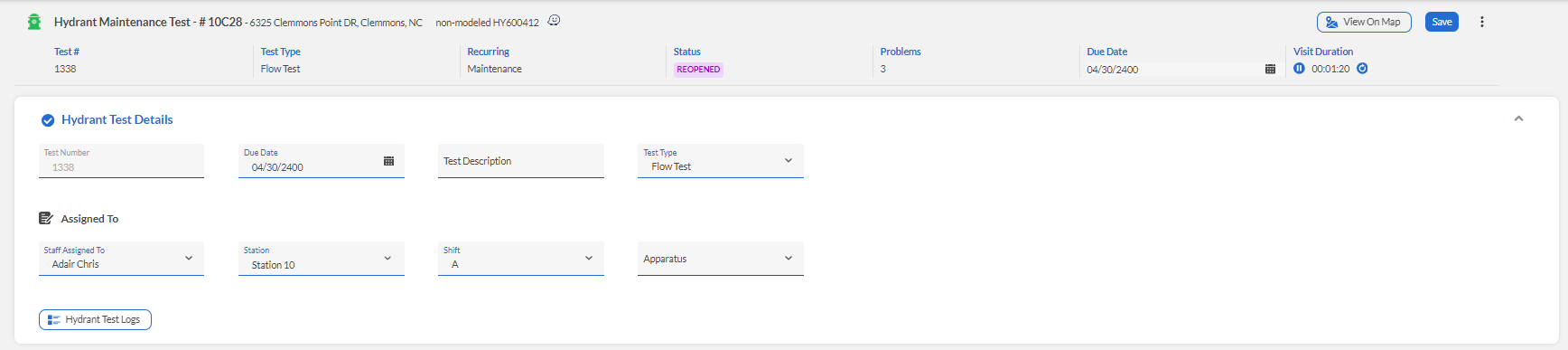
Task: Open the Staff Assigned To dropdown
Action: pyautogui.click(x=121, y=259)
